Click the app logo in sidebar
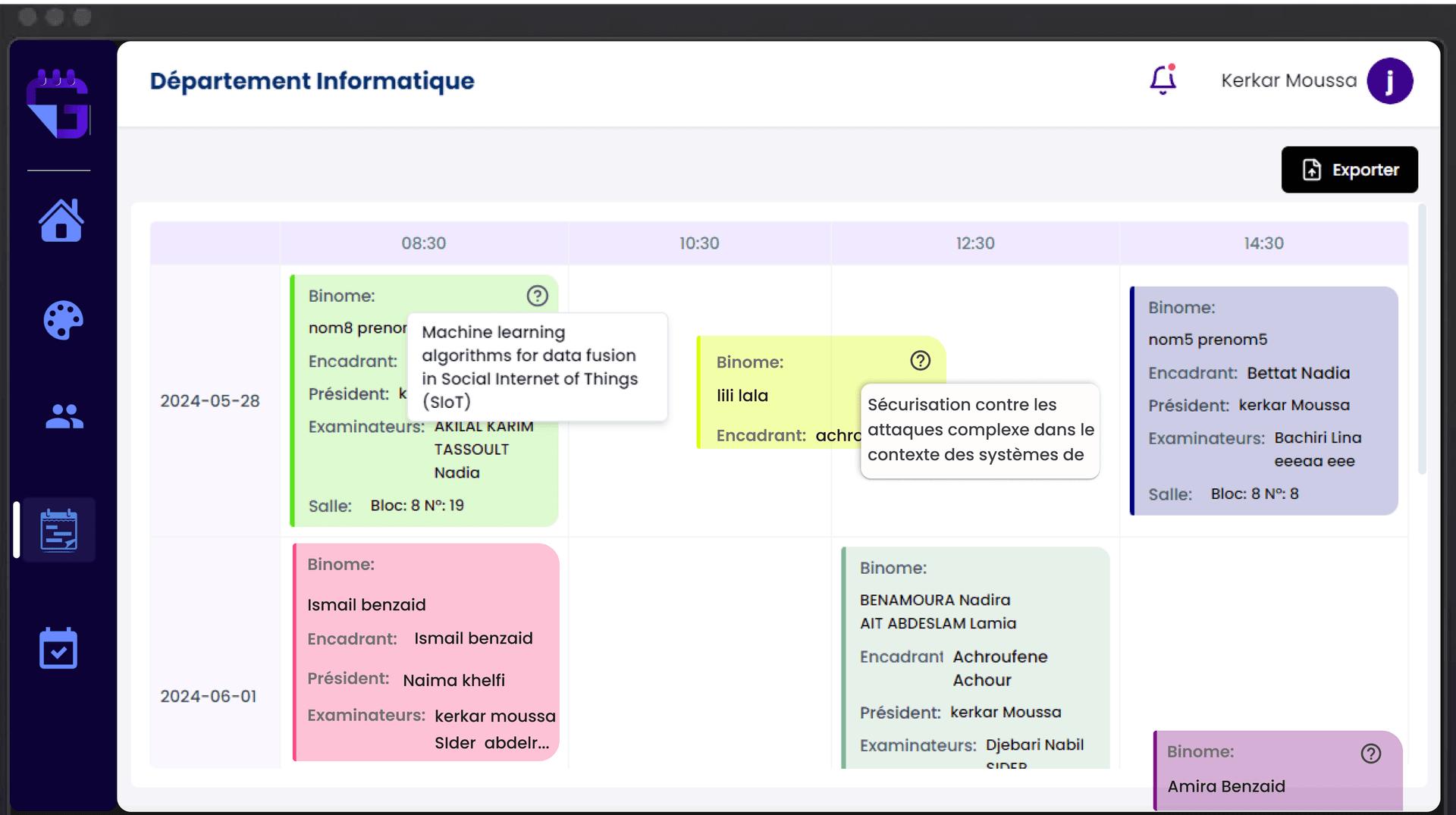The width and height of the screenshot is (1456, 815). (x=59, y=104)
